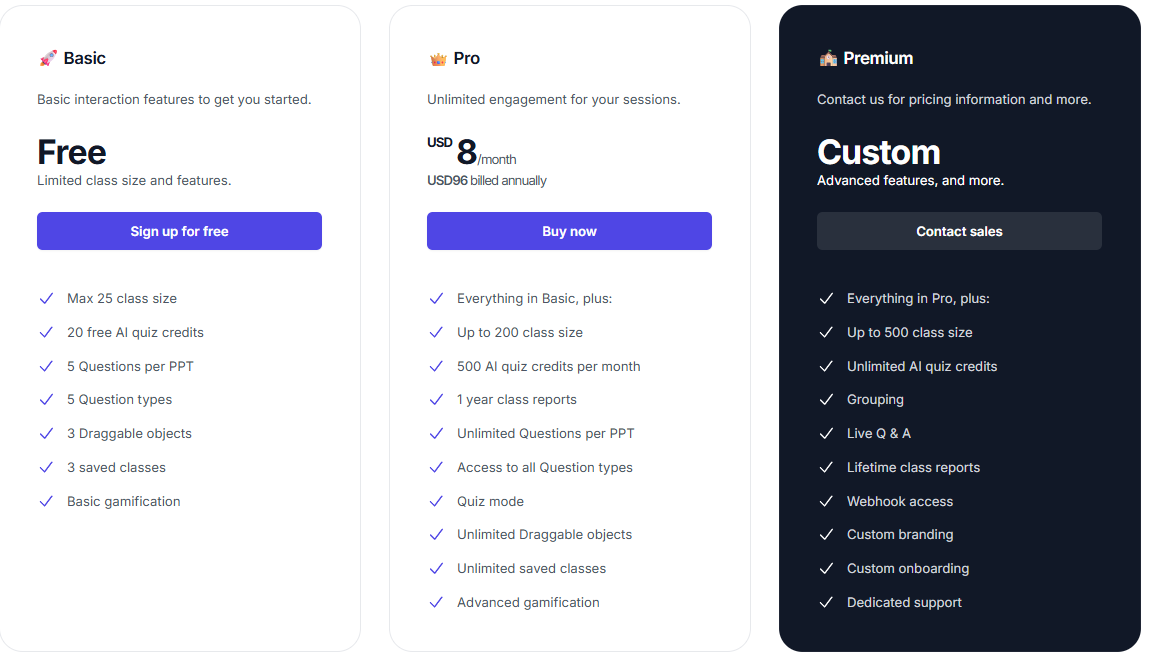Image resolution: width=1164 pixels, height=655 pixels.
Task: Click checkmark beside Live Q & A
Action: click(x=825, y=434)
